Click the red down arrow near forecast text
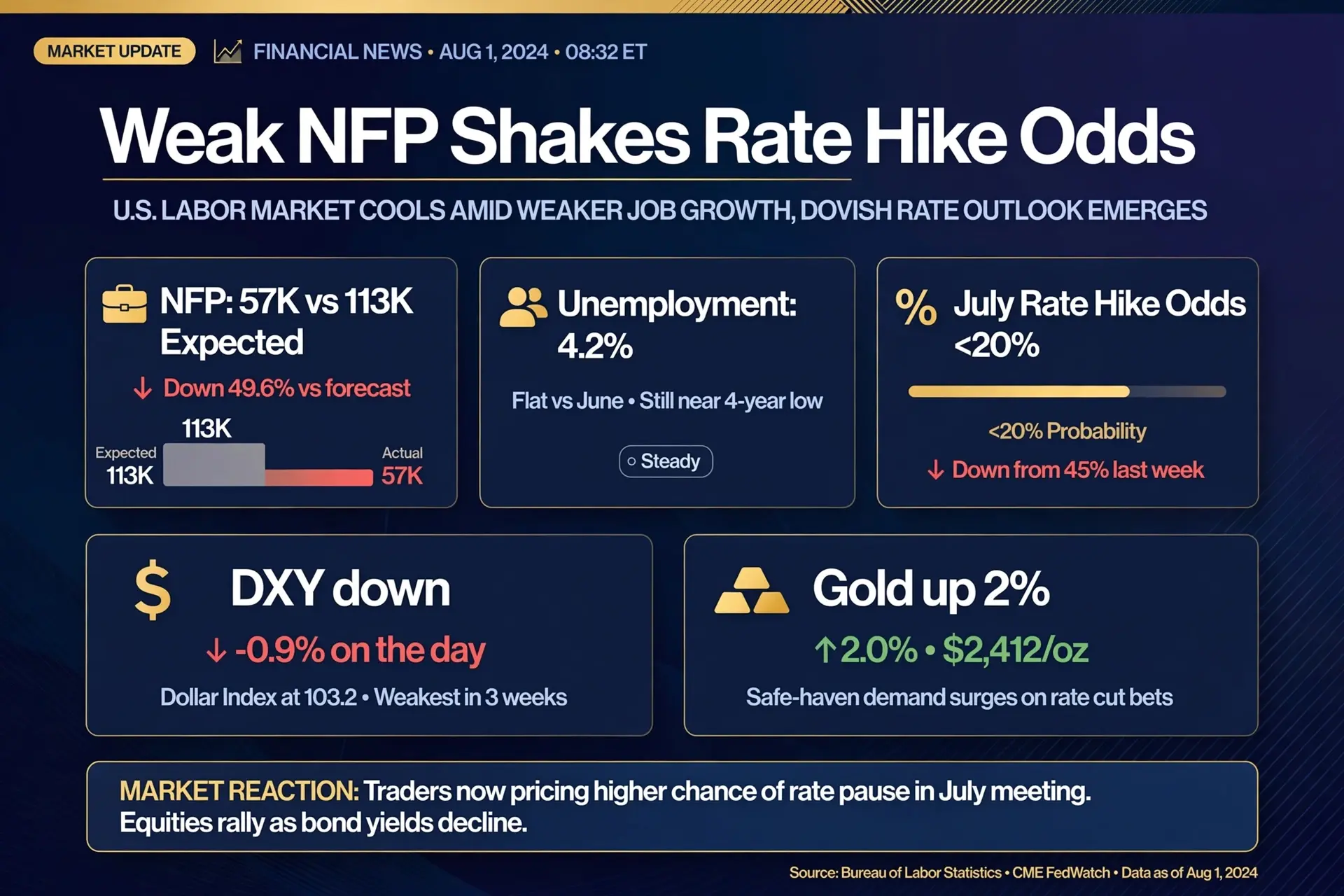Image resolution: width=1344 pixels, height=896 pixels. (143, 388)
